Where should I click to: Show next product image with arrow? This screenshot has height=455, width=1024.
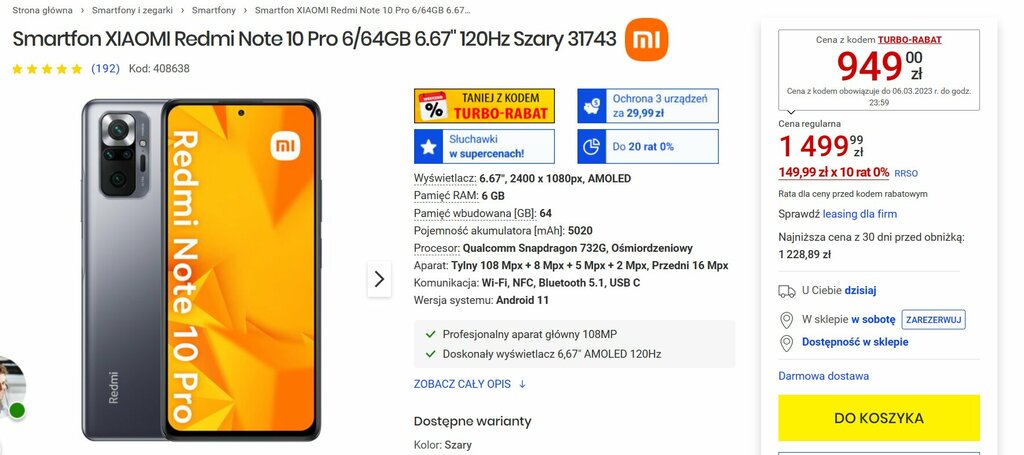379,279
